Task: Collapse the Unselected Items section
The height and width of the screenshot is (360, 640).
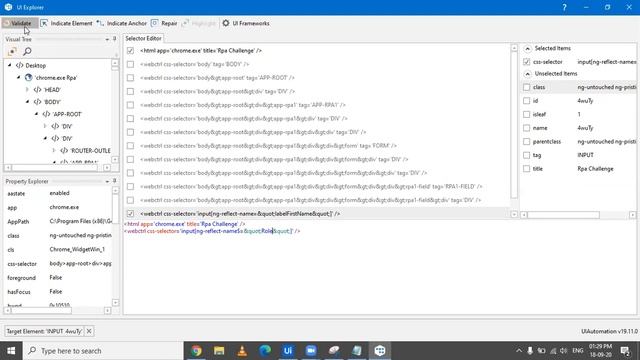Action: [527, 74]
